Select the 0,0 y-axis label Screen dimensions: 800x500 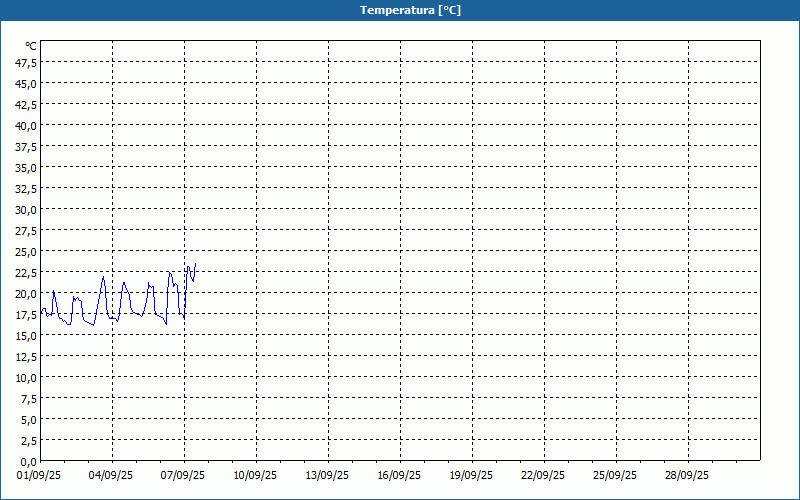29,462
